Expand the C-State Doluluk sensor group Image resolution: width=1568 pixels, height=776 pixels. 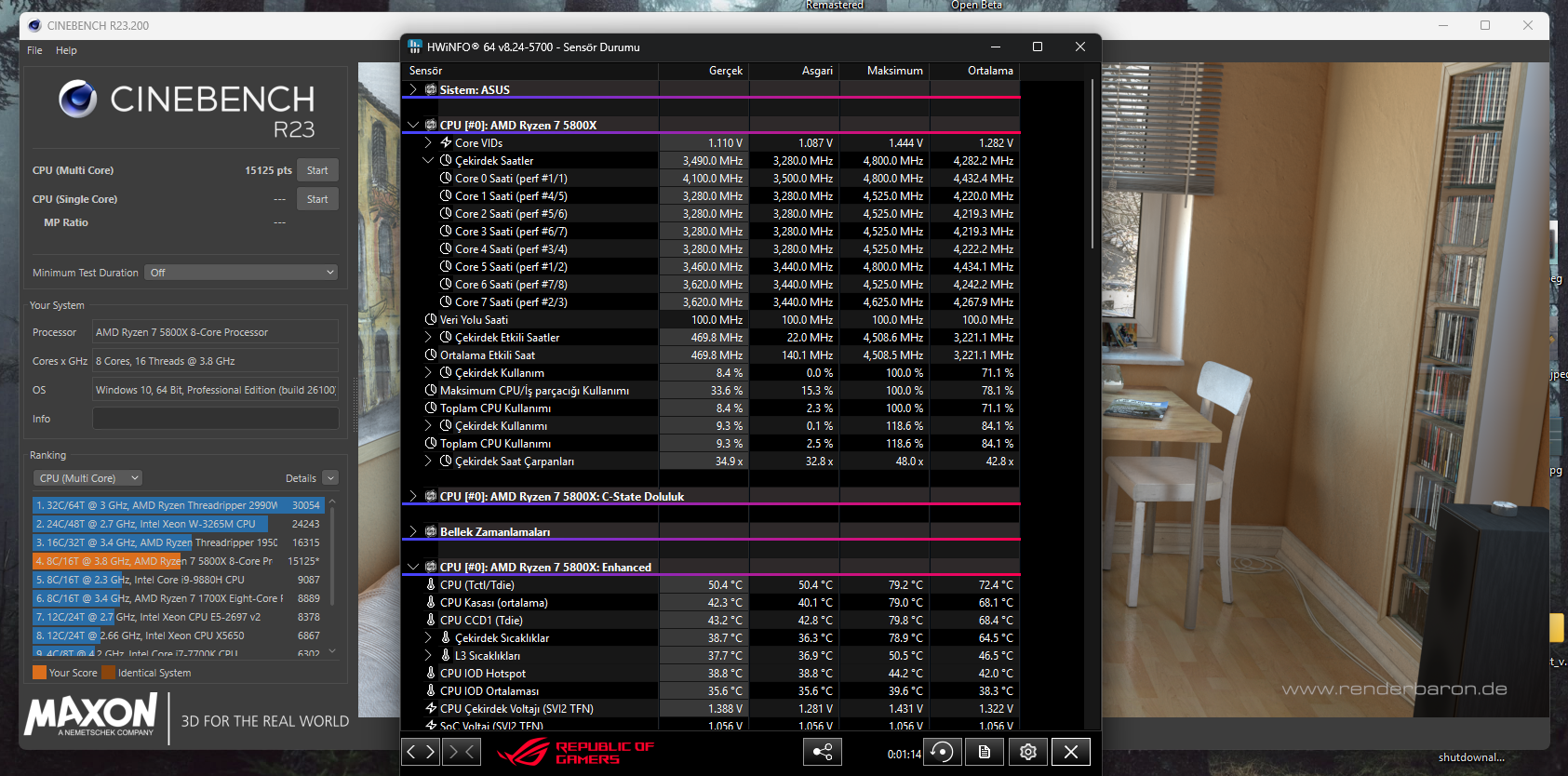pyautogui.click(x=413, y=496)
